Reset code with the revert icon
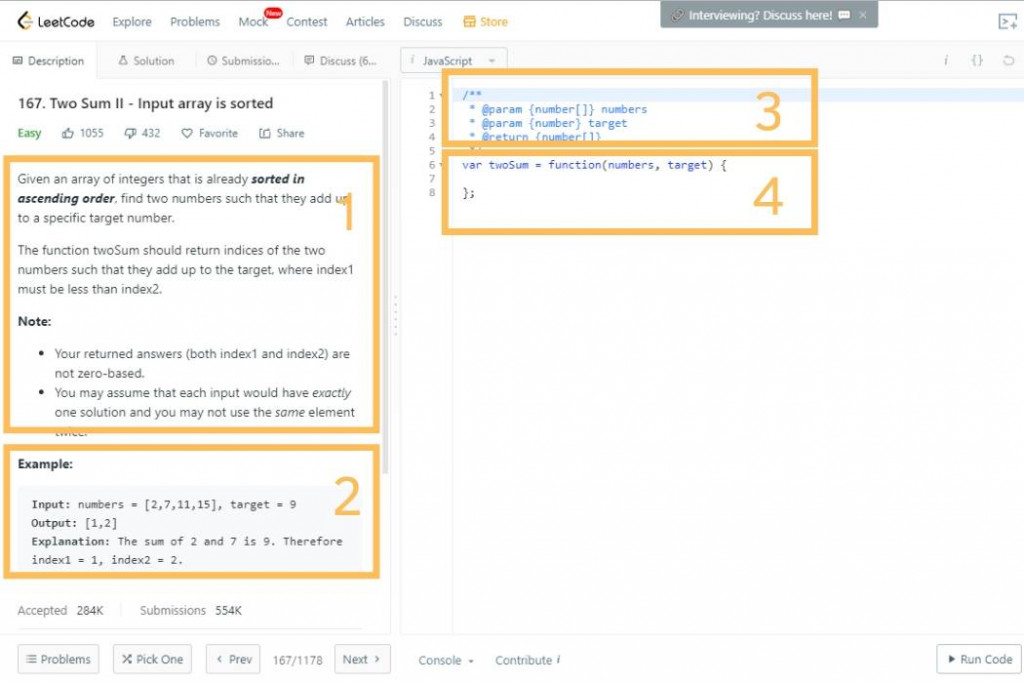This screenshot has width=1024, height=683. pyautogui.click(x=1008, y=61)
